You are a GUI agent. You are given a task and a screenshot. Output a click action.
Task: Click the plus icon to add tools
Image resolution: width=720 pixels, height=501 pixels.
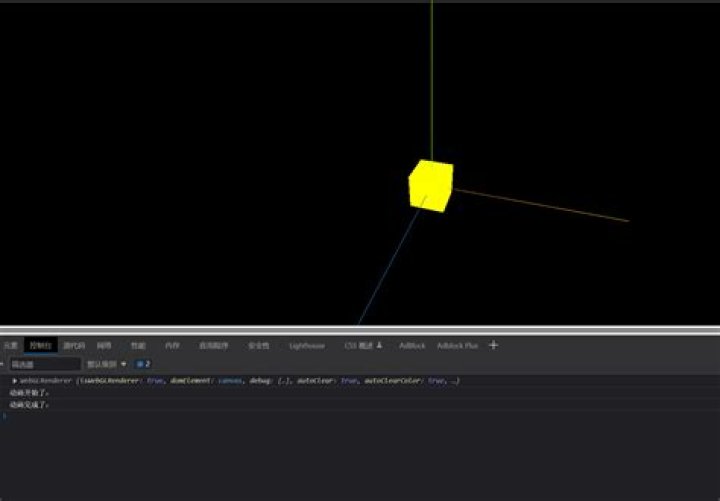point(494,345)
